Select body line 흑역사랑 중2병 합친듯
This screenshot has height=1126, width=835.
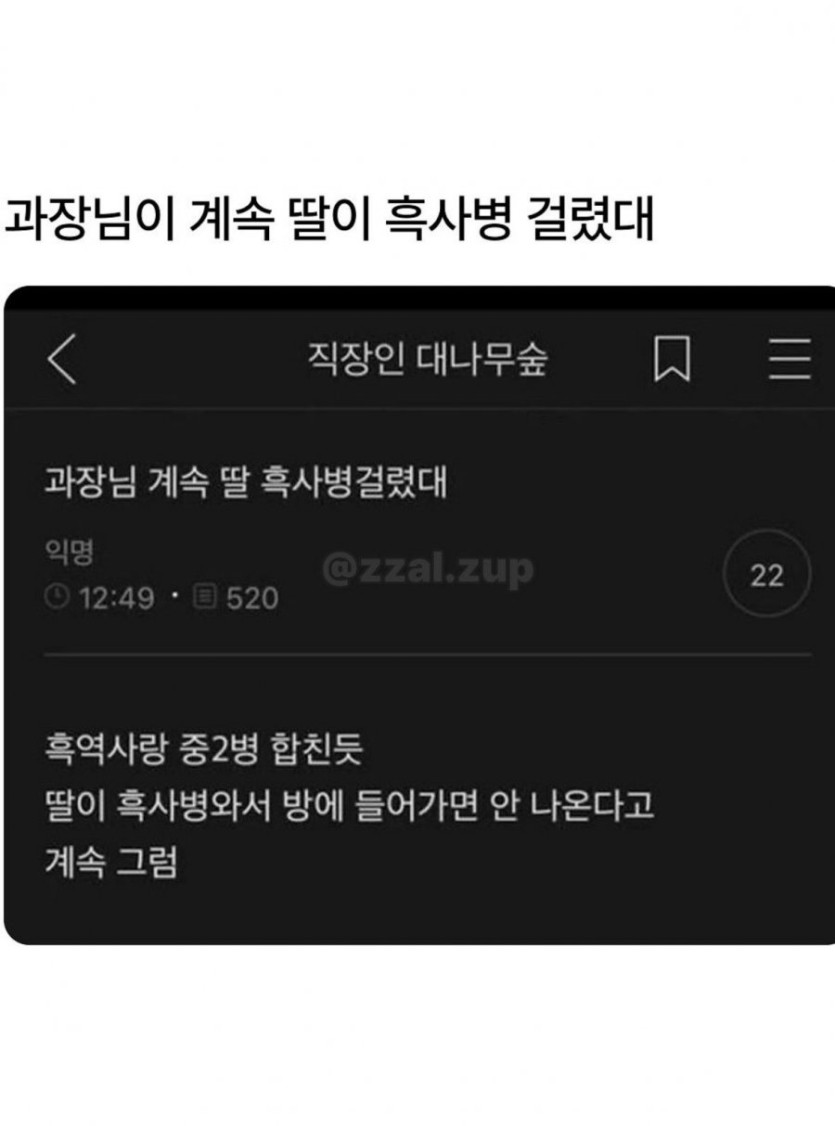[x=204, y=748]
